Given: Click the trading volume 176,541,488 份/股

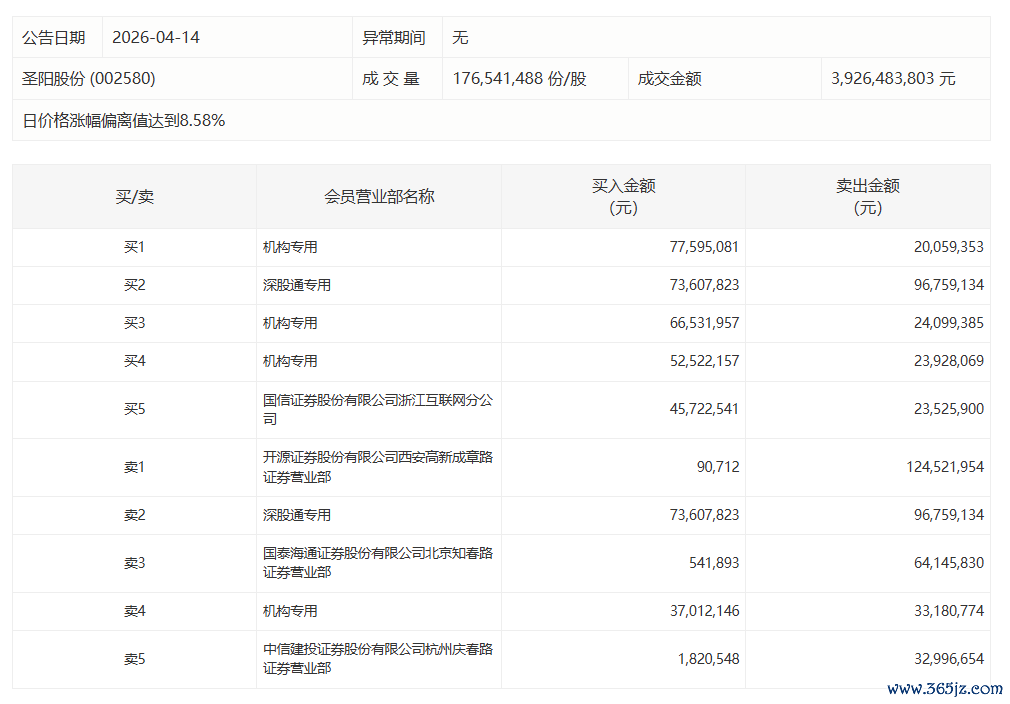Looking at the screenshot, I should tap(519, 79).
